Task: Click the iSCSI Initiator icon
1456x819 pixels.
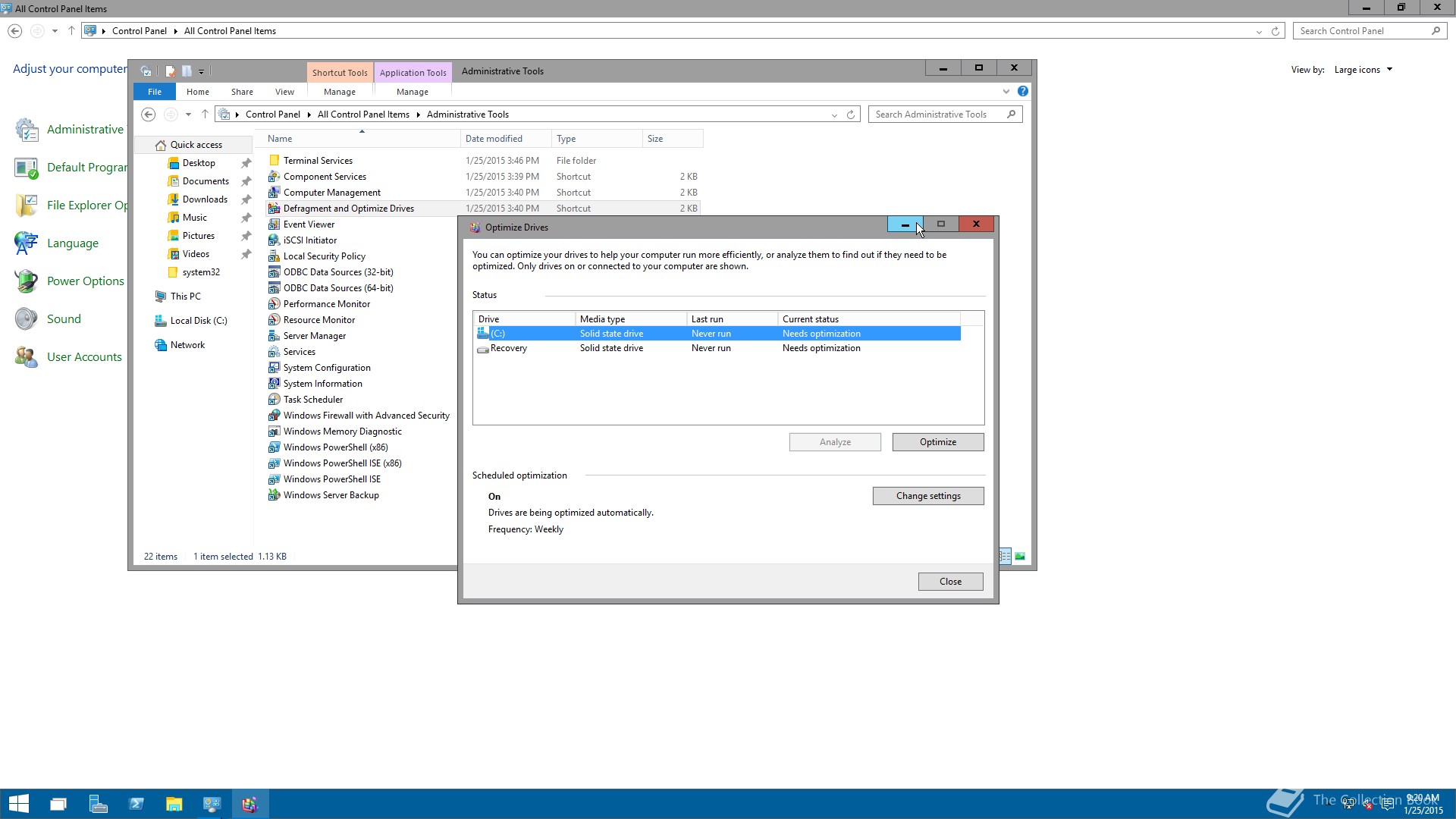Action: [275, 240]
